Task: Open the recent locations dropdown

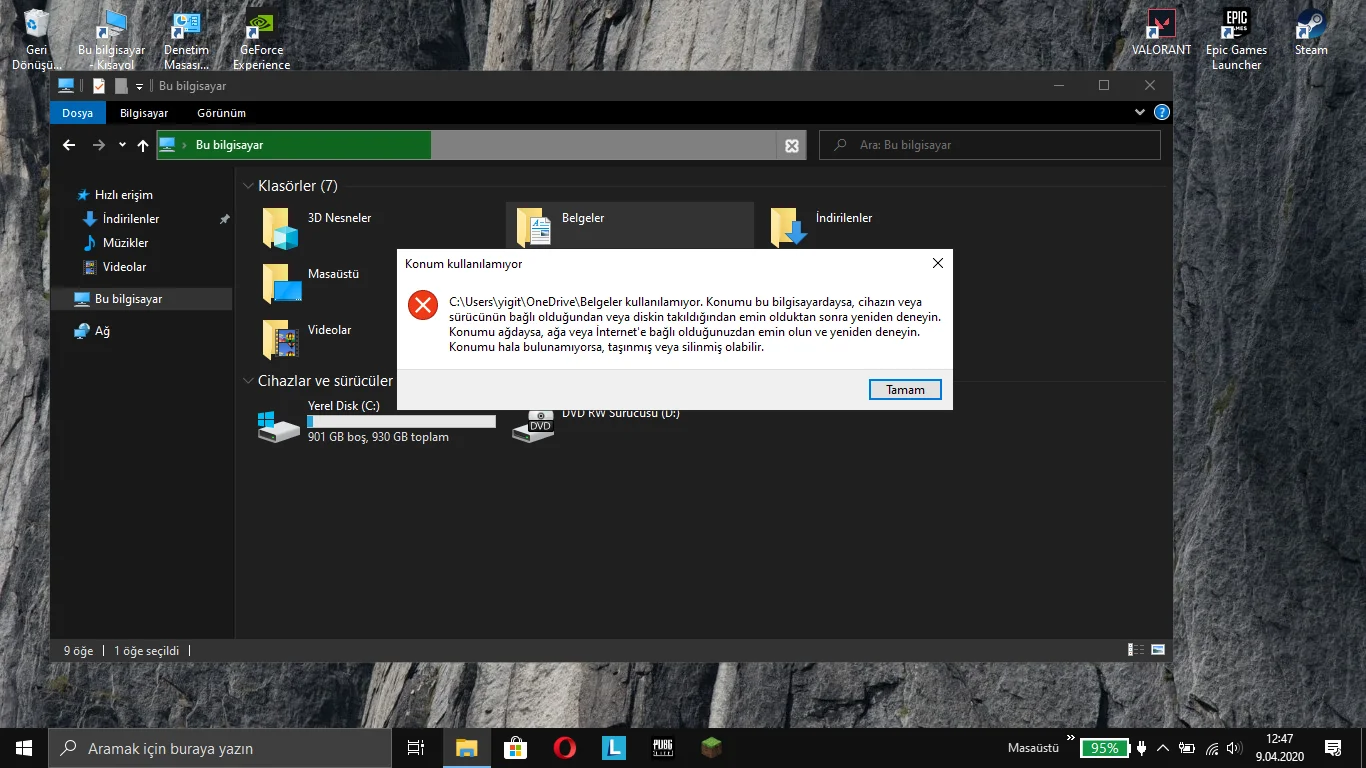Action: tap(122, 145)
